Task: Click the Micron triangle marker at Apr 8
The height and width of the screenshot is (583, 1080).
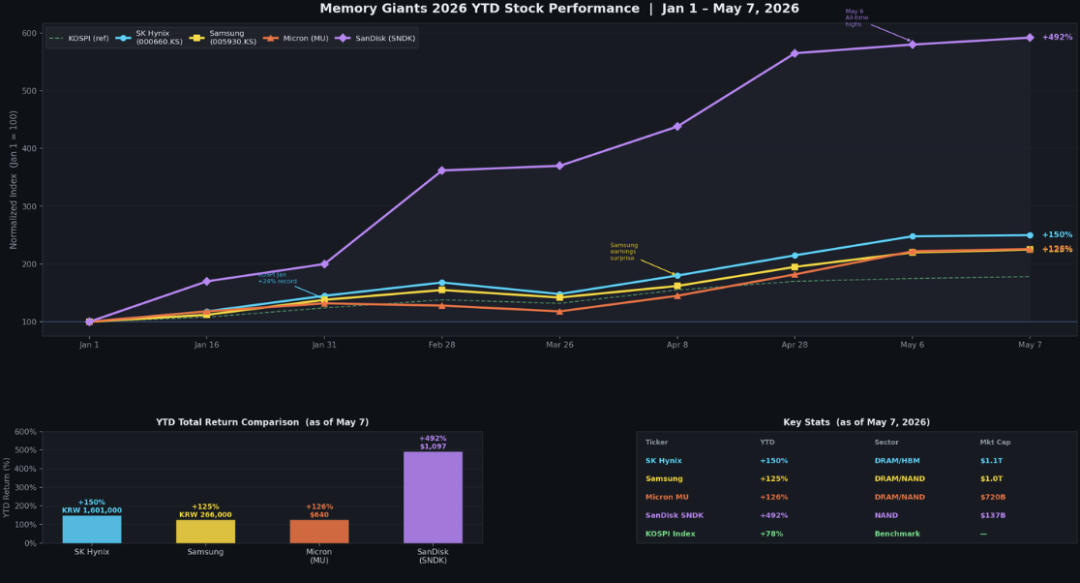Action: click(x=677, y=296)
